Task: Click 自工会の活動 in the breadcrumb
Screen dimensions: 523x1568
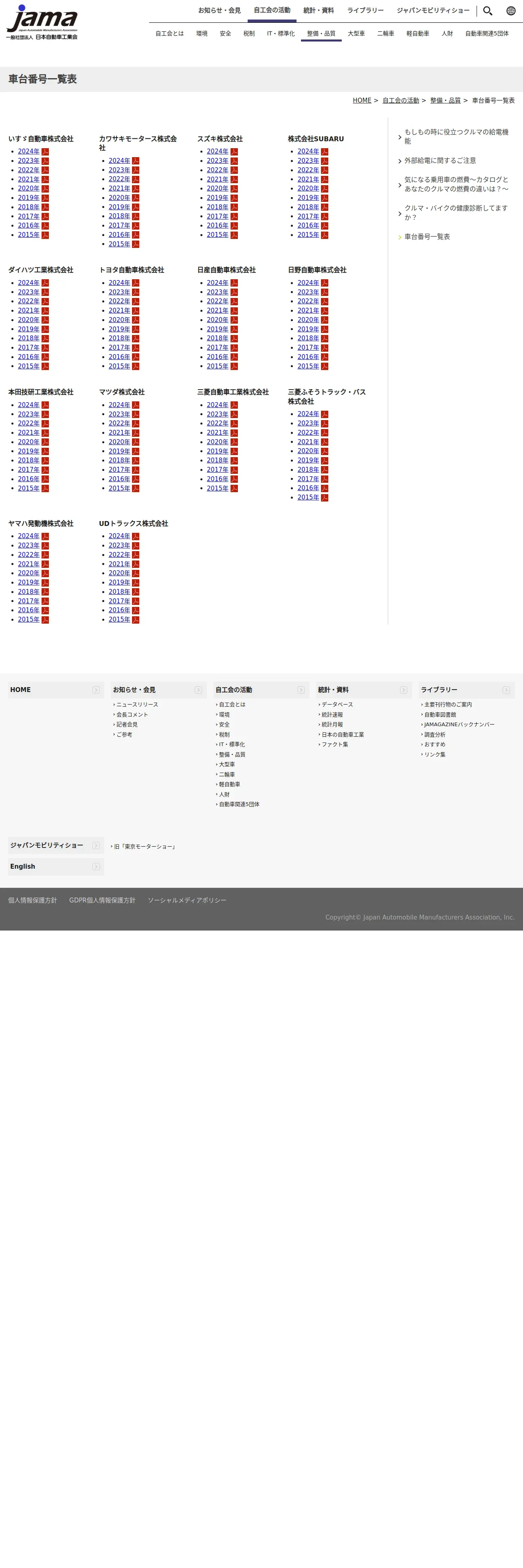Action: (x=401, y=101)
